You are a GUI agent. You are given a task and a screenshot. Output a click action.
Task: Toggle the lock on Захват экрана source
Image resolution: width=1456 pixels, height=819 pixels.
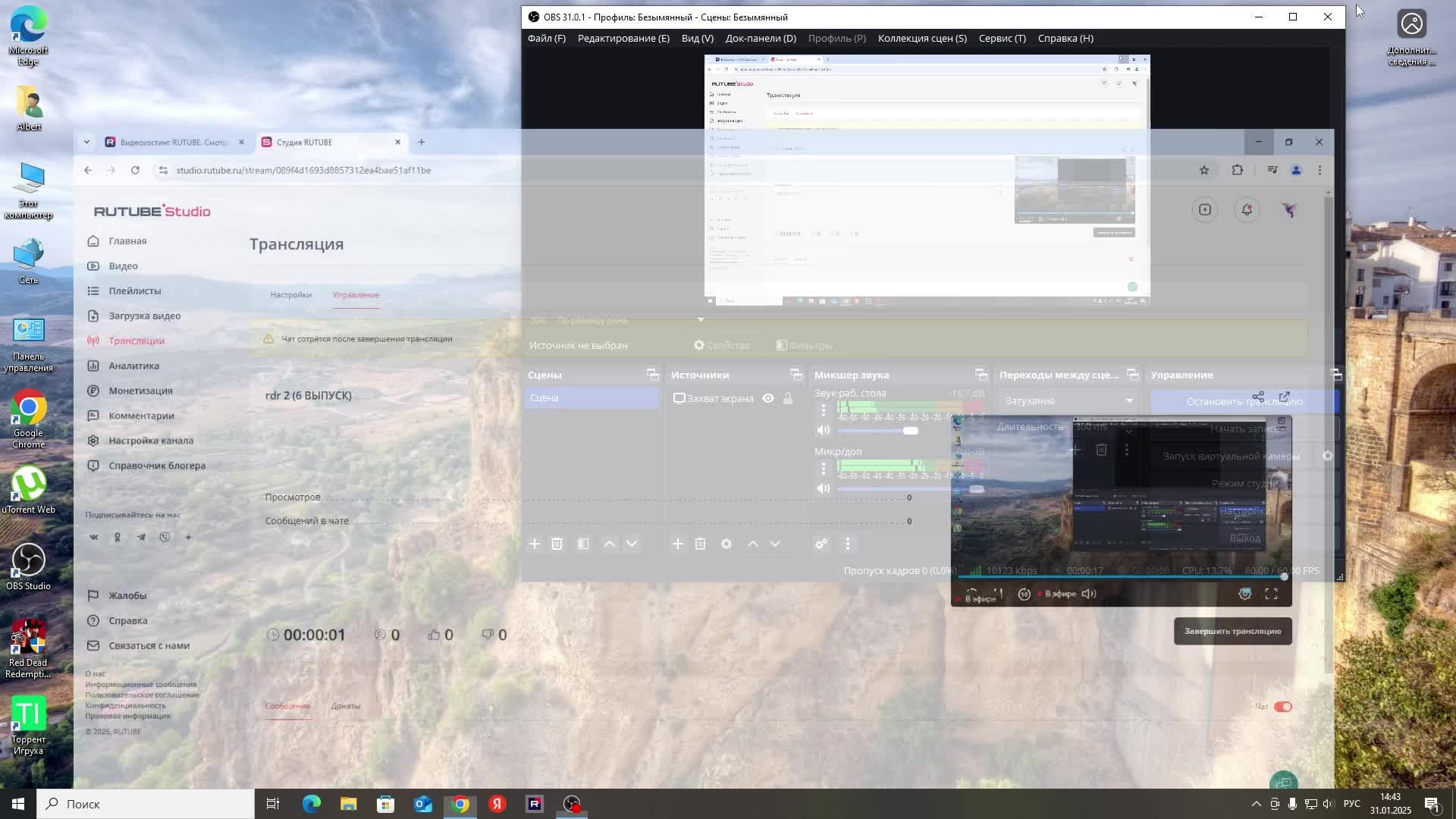pyautogui.click(x=788, y=398)
